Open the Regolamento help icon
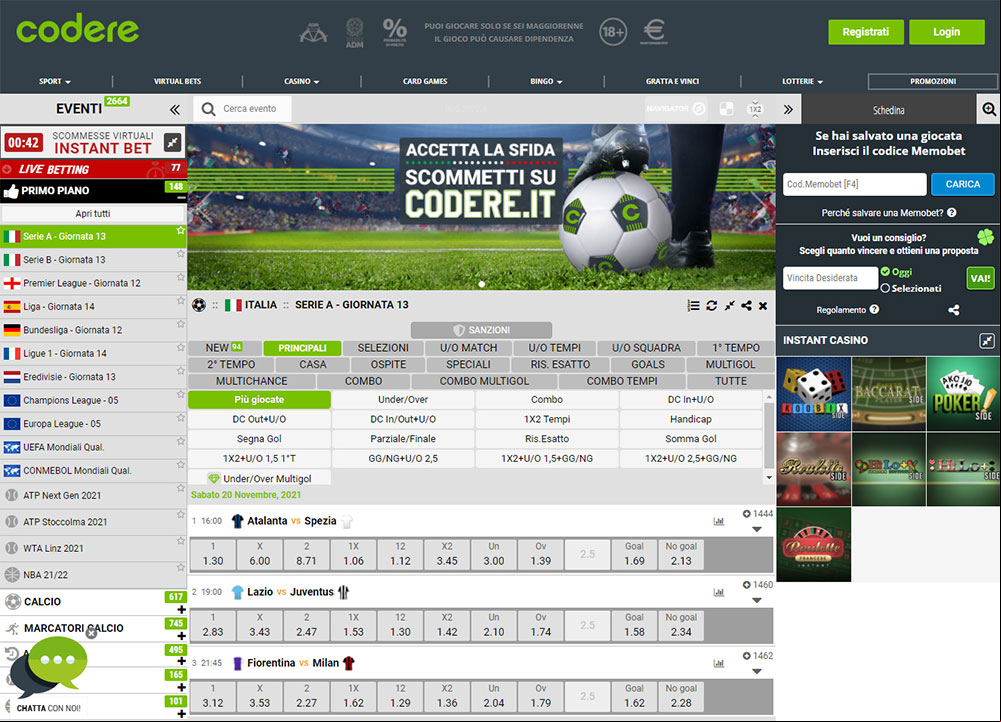The width and height of the screenshot is (1001, 722). (875, 310)
